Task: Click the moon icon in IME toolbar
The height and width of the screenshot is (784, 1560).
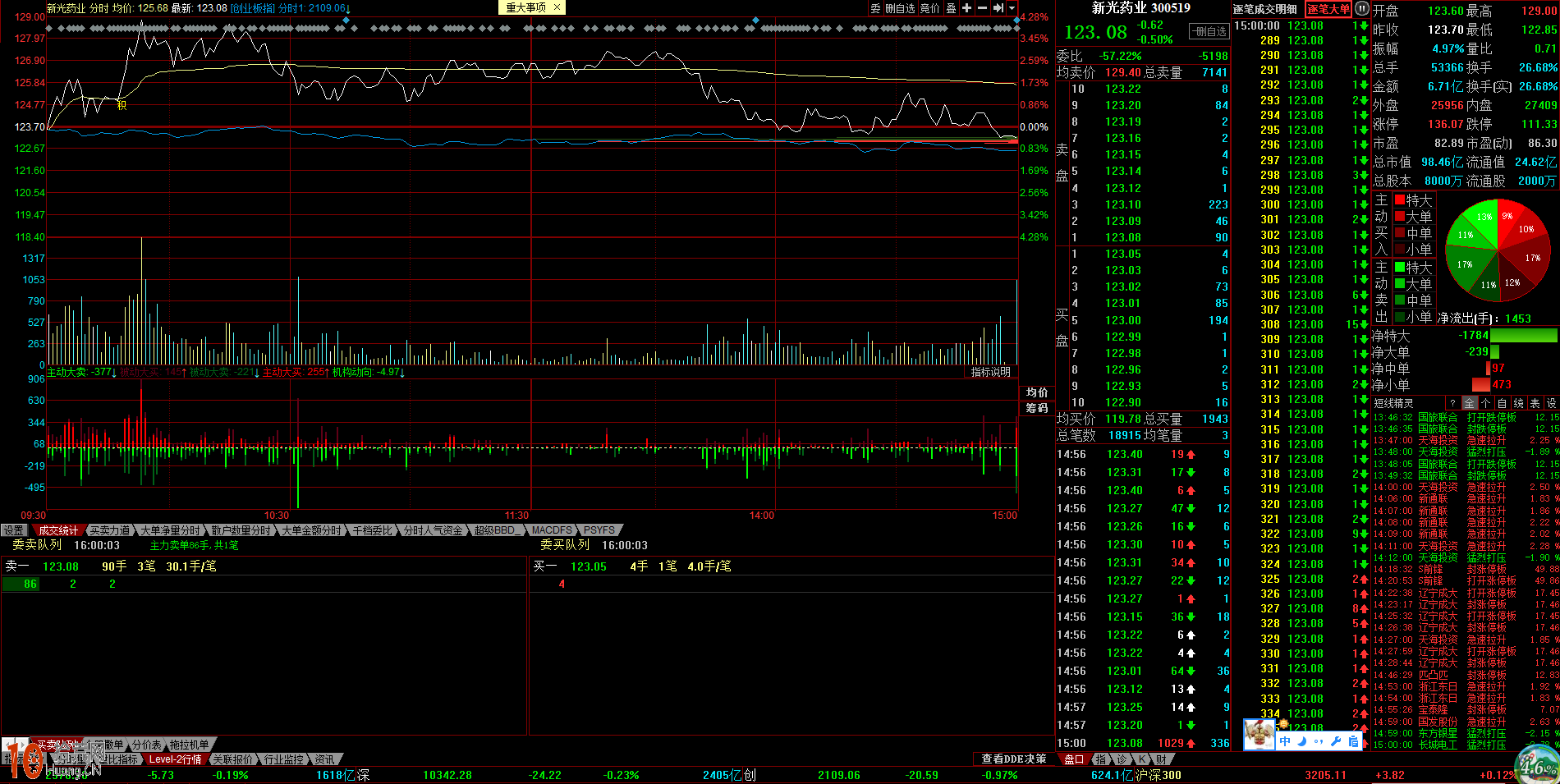Action: [1302, 741]
